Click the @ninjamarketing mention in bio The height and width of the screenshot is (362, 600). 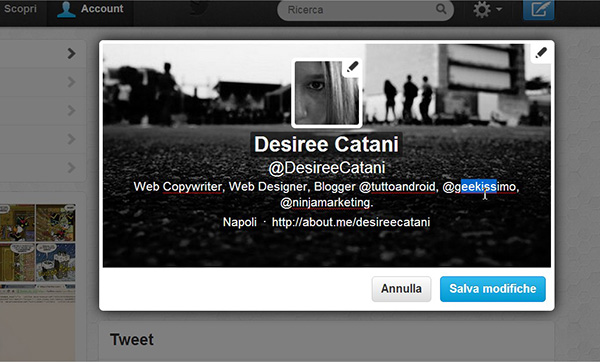click(325, 202)
